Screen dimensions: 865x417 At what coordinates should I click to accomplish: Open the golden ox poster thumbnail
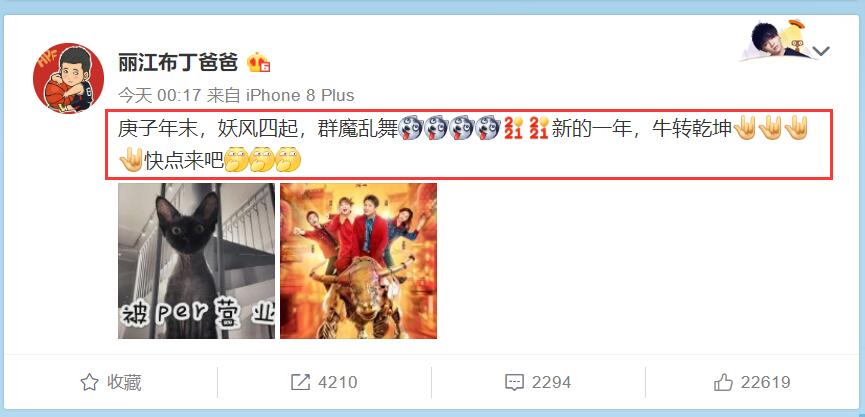[359, 261]
